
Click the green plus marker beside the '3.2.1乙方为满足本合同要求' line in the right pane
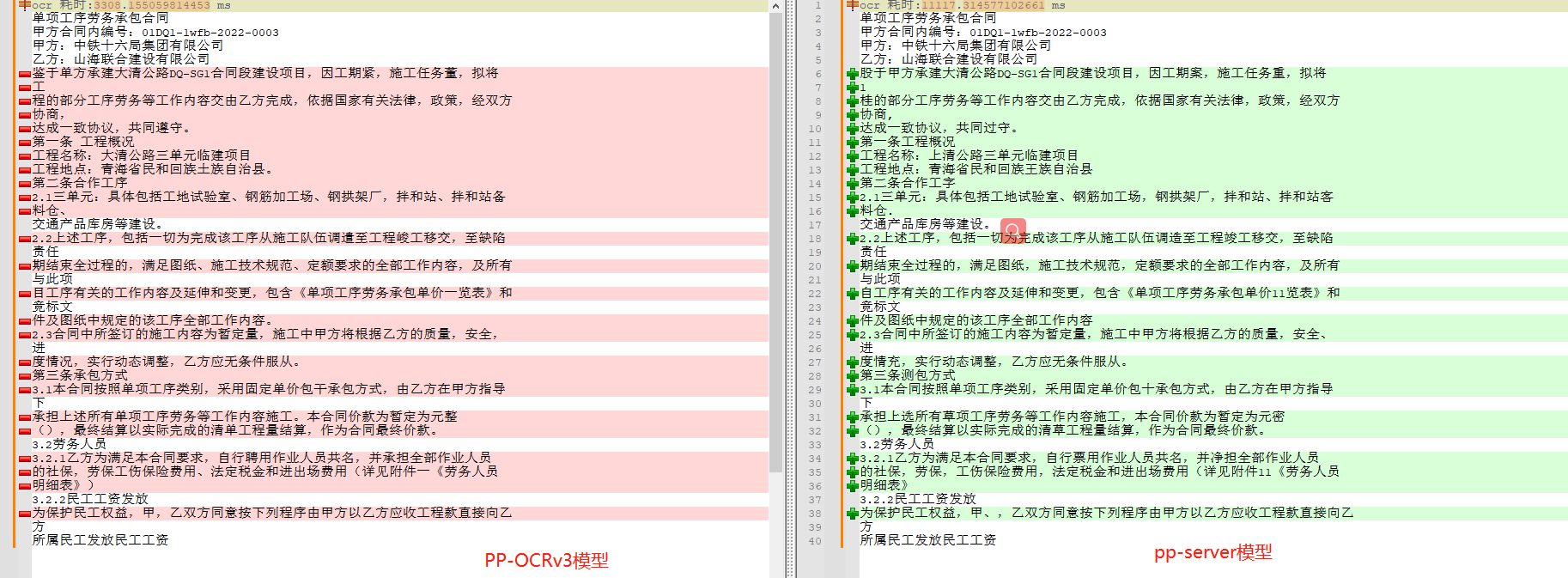click(x=853, y=459)
